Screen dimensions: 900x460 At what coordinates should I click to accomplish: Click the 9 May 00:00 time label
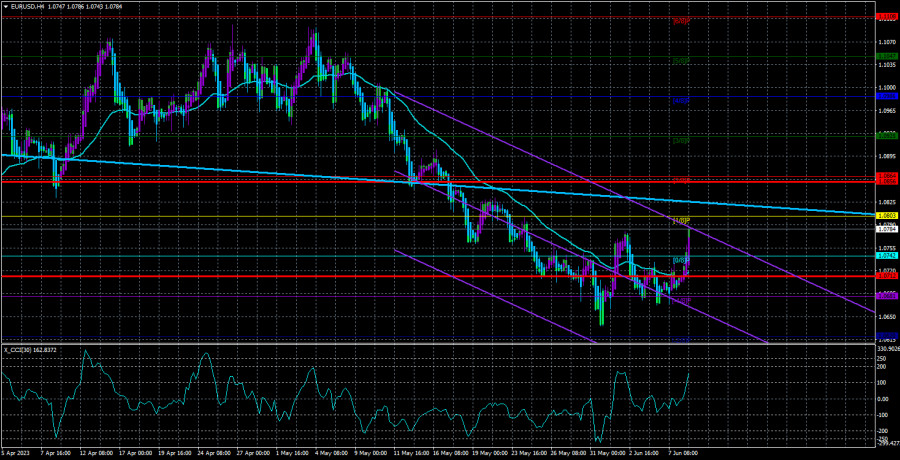tap(368, 453)
